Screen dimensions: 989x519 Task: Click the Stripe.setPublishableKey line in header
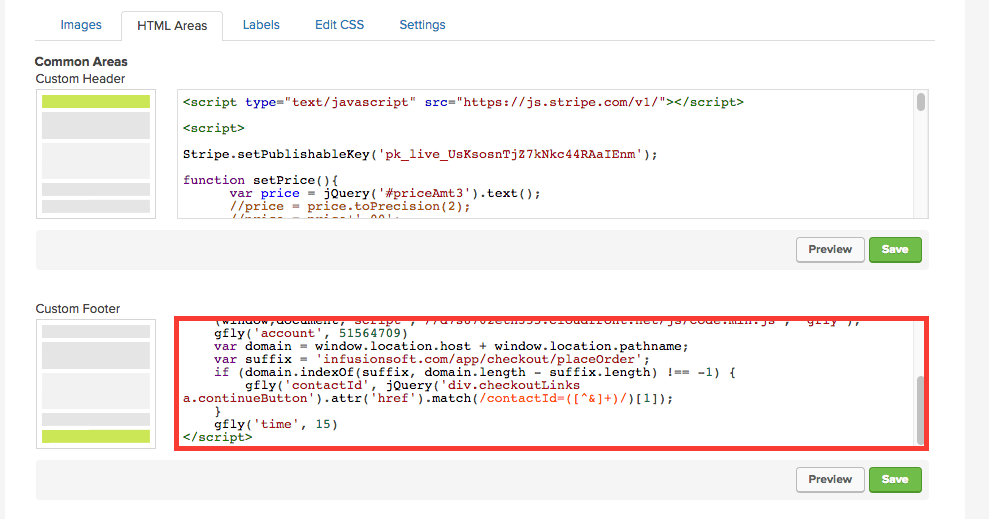point(420,155)
